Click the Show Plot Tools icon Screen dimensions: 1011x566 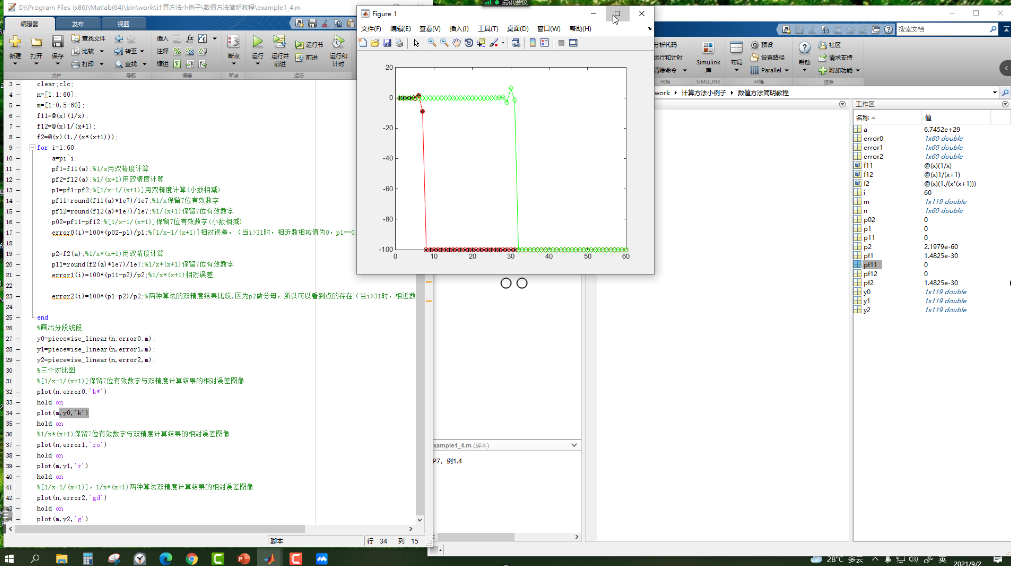573,43
